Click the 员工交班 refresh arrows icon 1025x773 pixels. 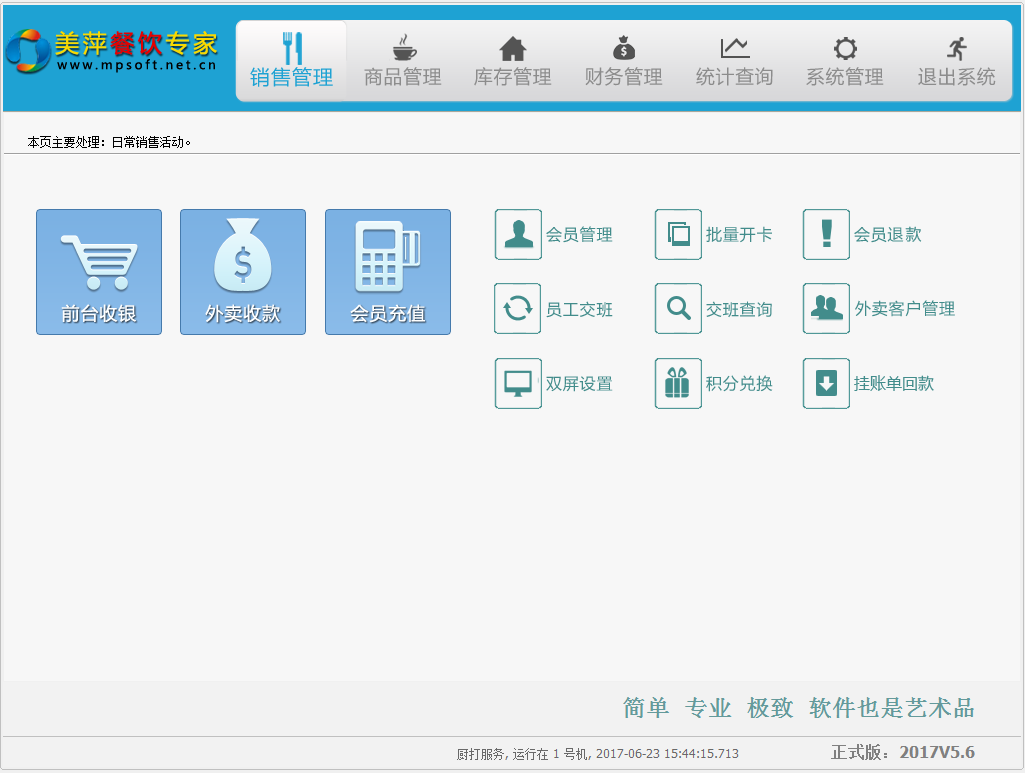coord(518,309)
